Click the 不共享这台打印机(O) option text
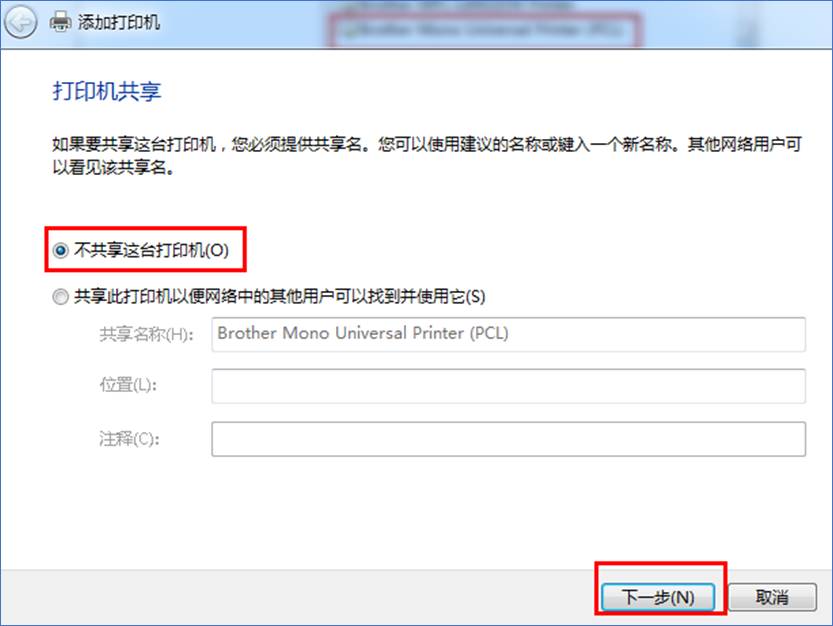 click(151, 250)
